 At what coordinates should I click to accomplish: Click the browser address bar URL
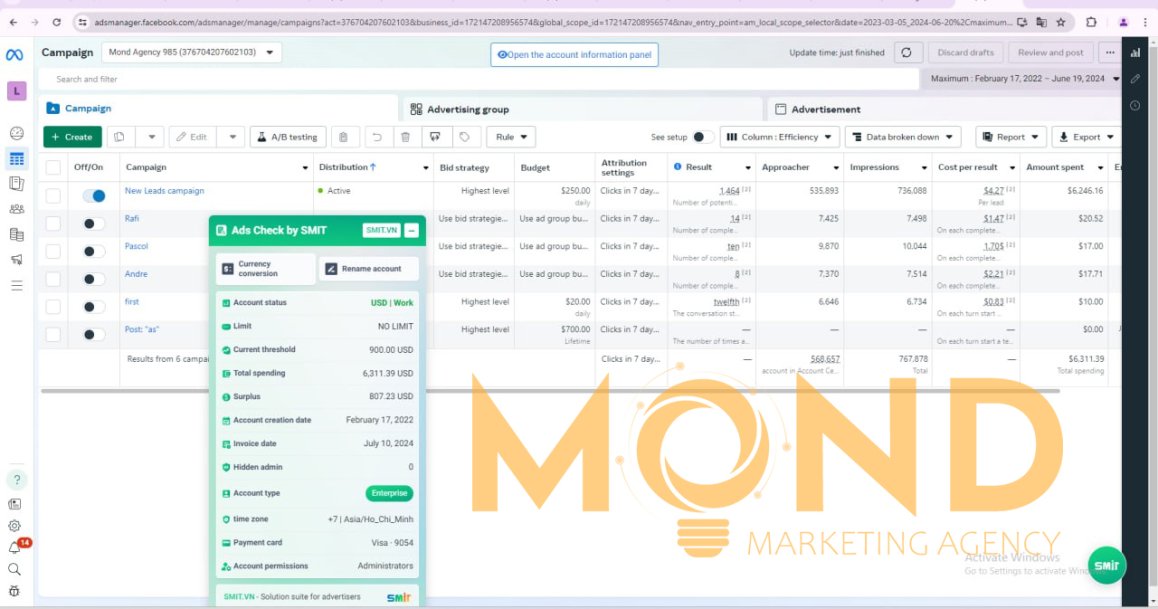[x=553, y=22]
